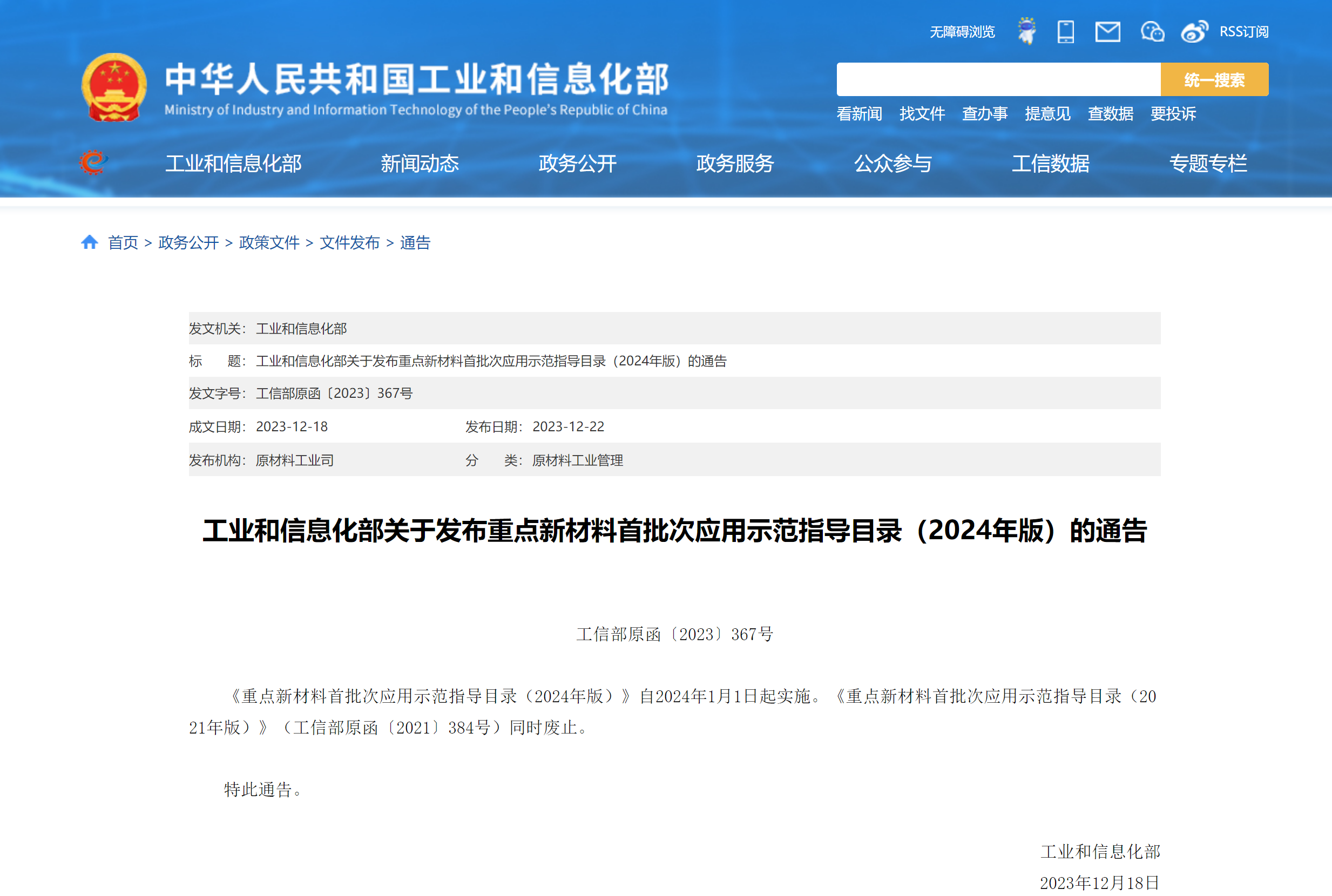The width and height of the screenshot is (1332, 896).
Task: Click the Weibo icon
Action: [x=1194, y=31]
